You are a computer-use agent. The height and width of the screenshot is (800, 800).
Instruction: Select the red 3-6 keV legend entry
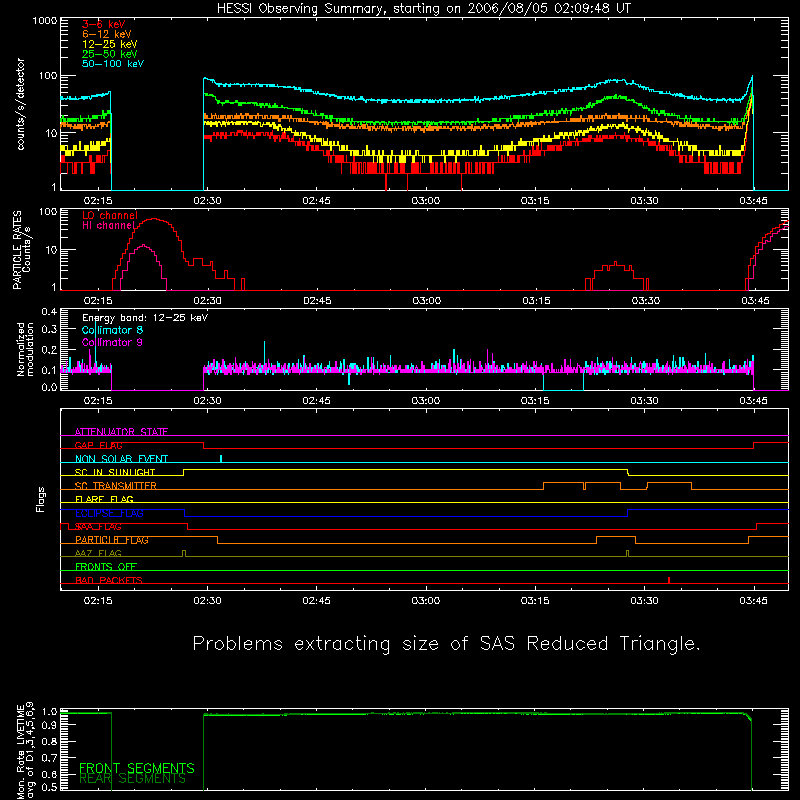pos(104,24)
